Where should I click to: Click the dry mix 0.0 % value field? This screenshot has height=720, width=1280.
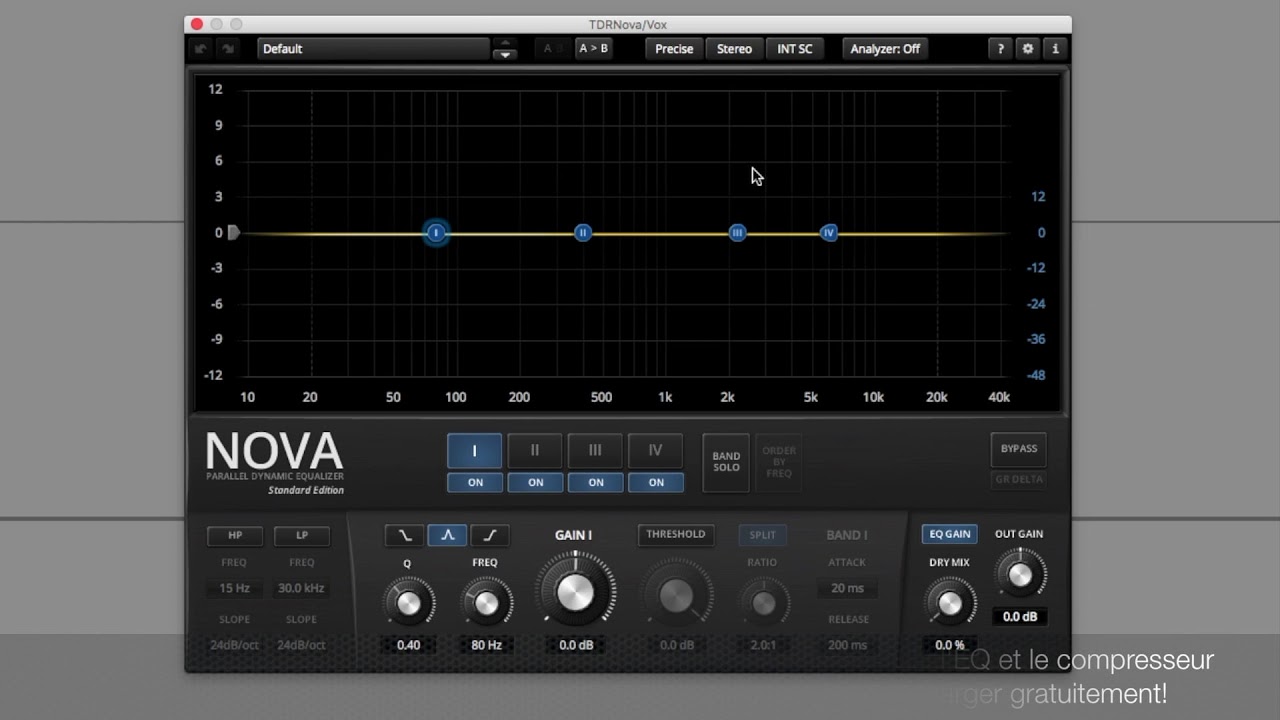[950, 645]
